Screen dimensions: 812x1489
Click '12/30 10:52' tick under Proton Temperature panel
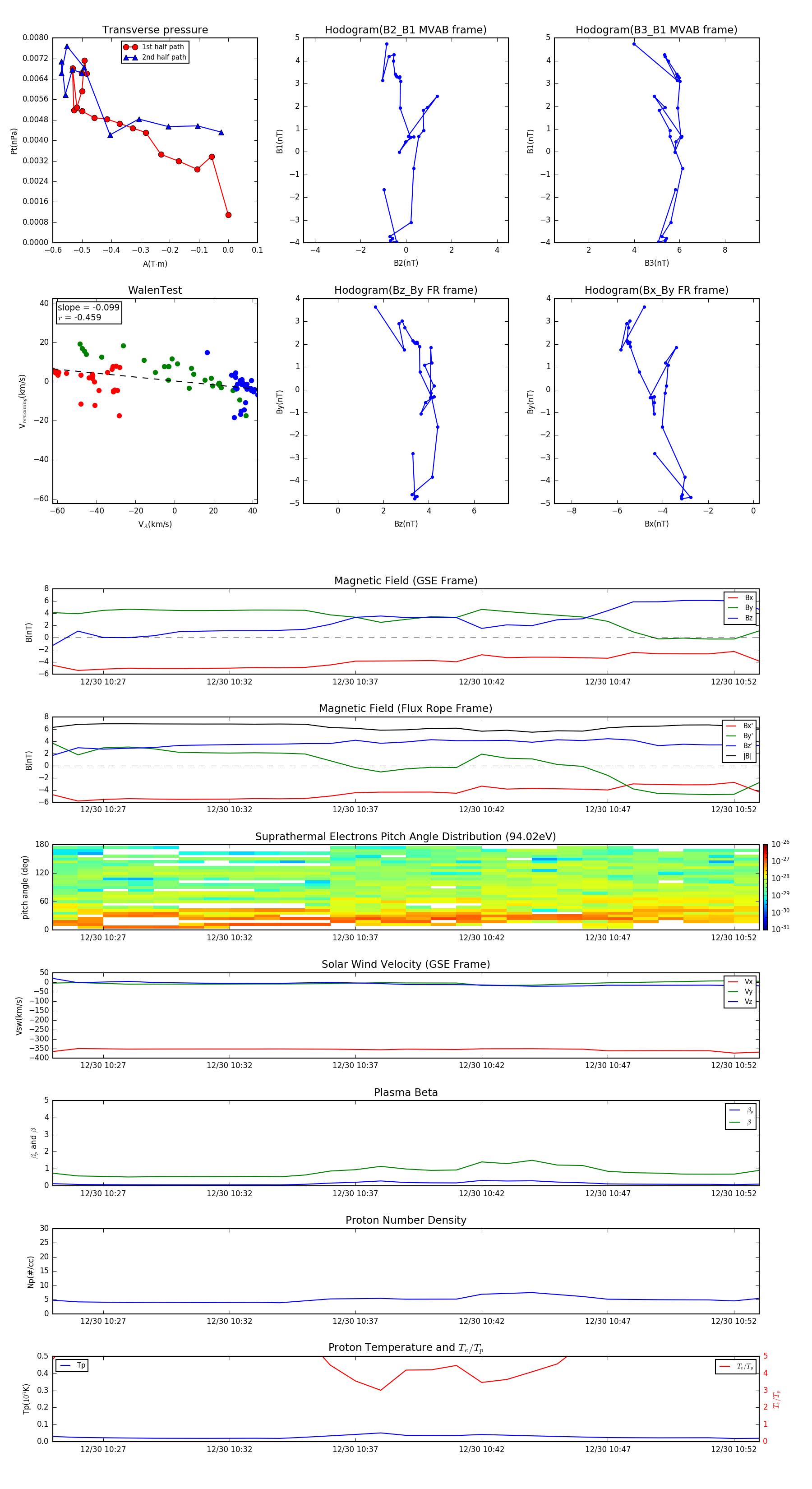tap(734, 1450)
